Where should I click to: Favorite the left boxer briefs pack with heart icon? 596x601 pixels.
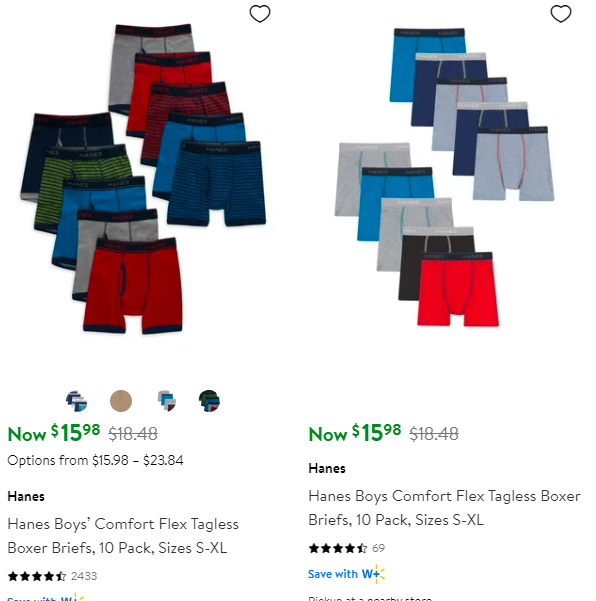click(x=260, y=14)
